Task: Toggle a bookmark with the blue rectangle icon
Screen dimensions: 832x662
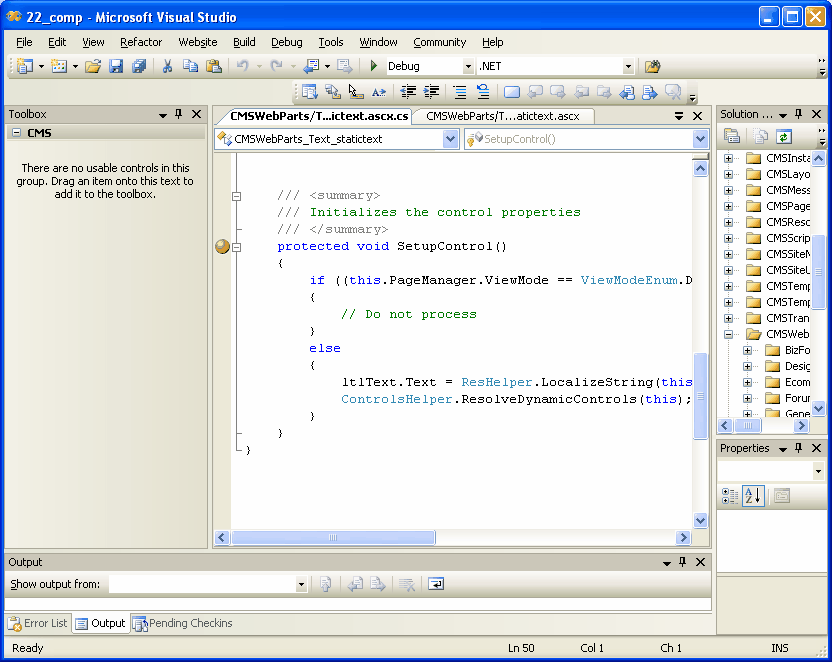Action: point(512,92)
